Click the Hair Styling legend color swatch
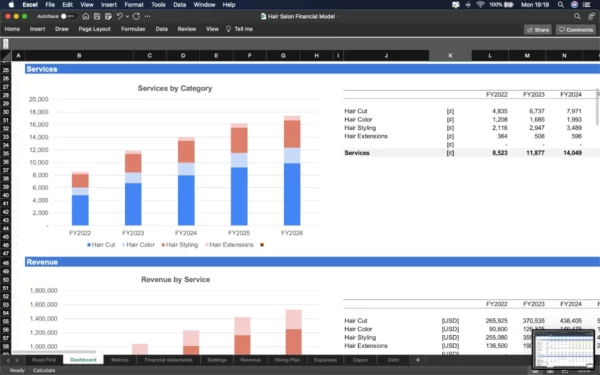The width and height of the screenshot is (600, 375). click(x=163, y=245)
